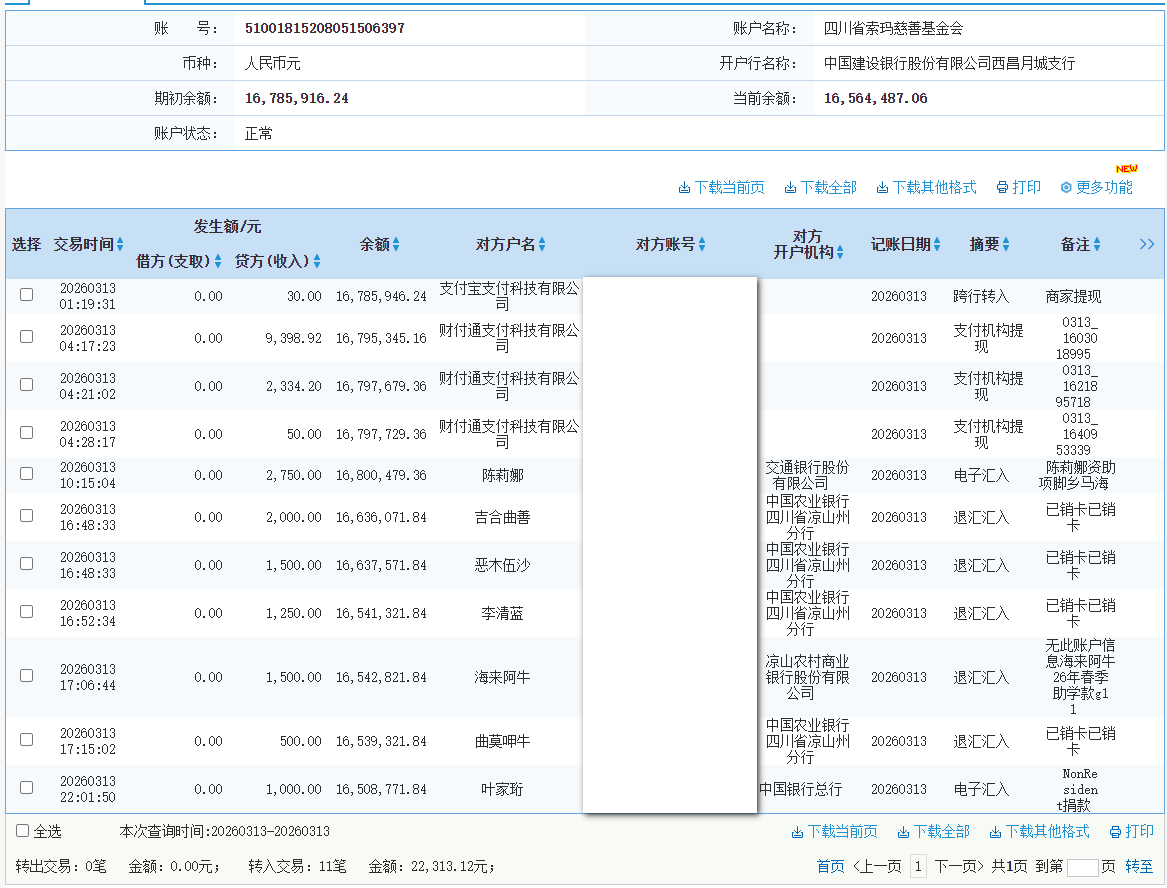Sort the 交易时间 column
Viewport: 1167px width, 888px height.
[120, 244]
